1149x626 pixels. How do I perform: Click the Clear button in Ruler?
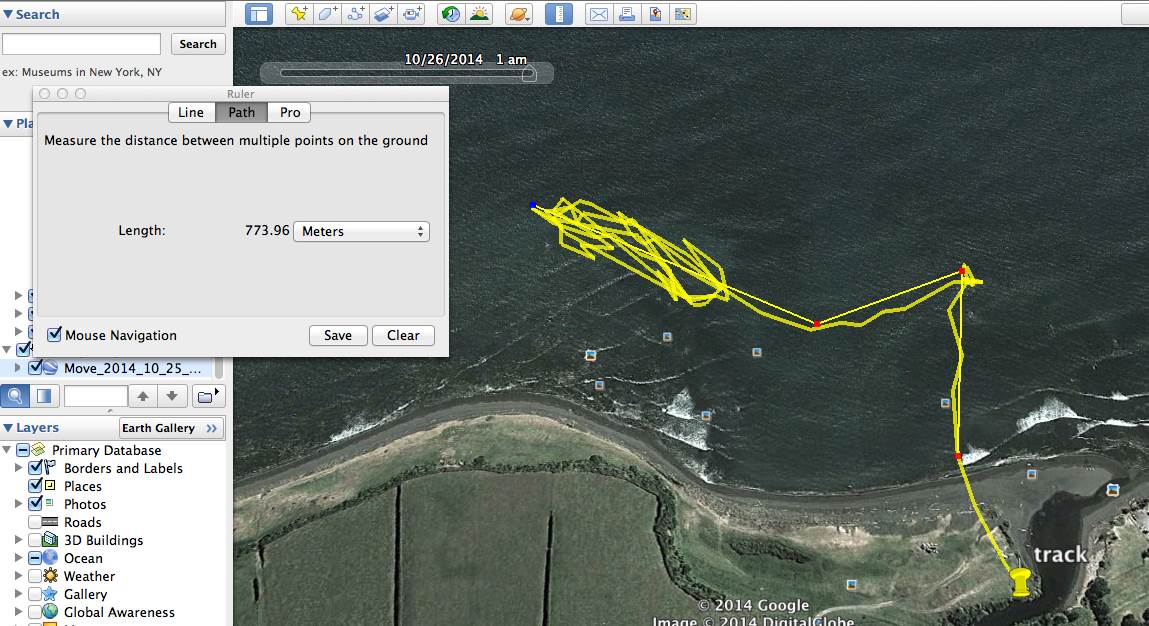click(x=403, y=335)
